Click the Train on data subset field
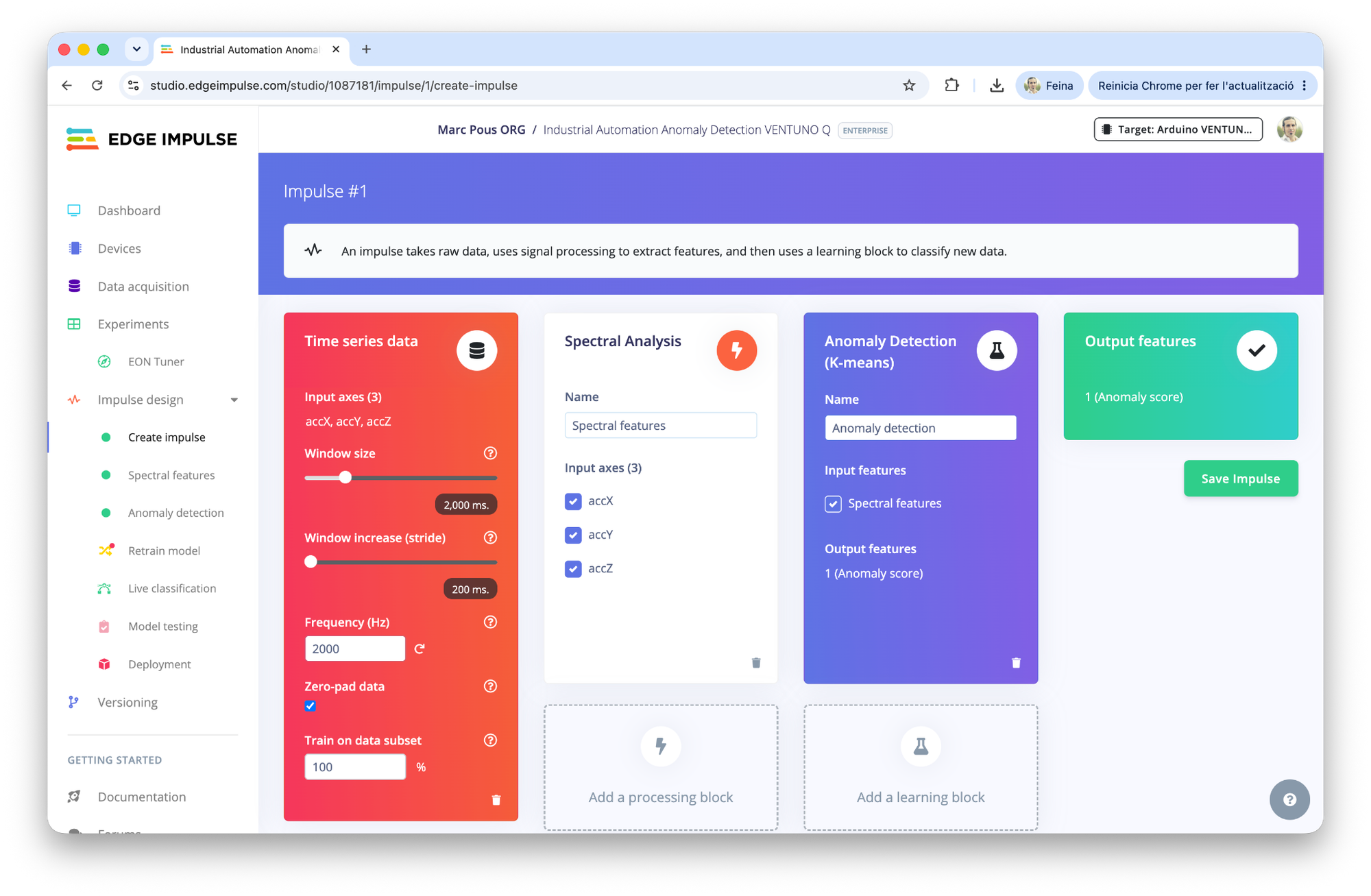 (x=354, y=766)
